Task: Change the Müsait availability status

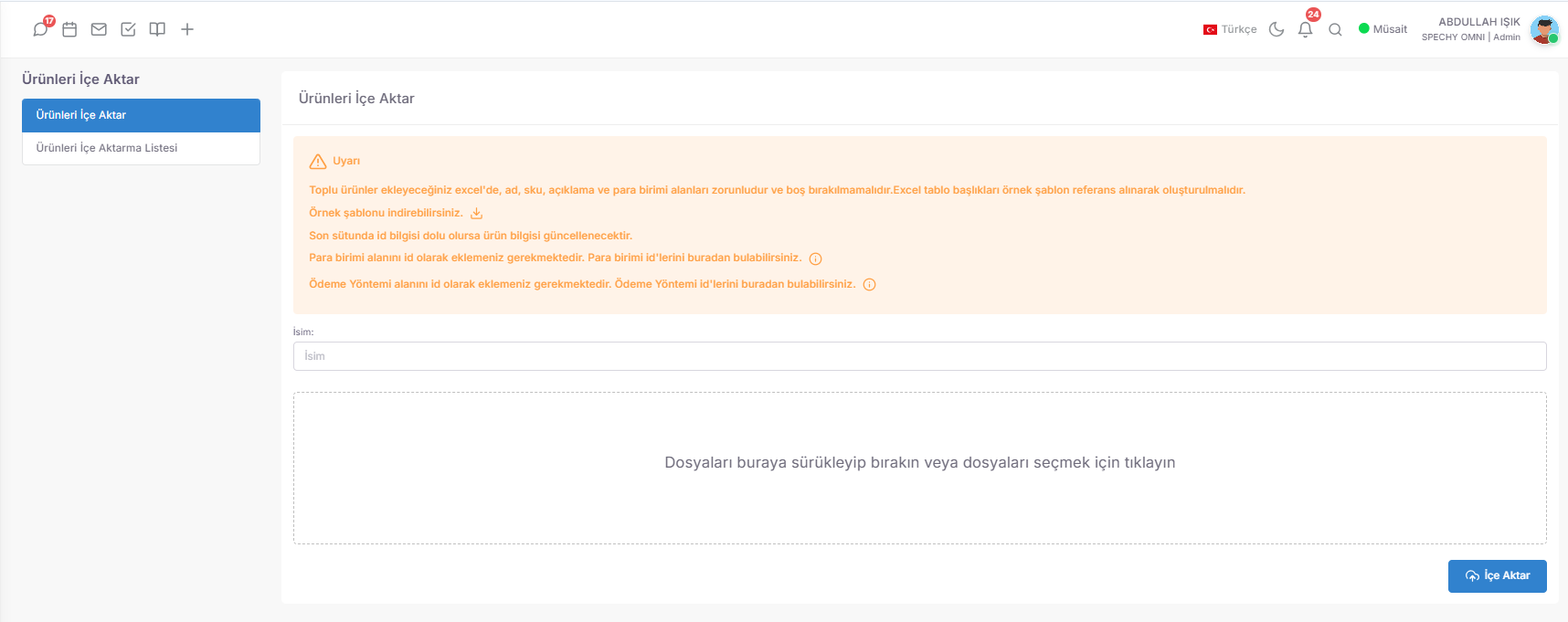Action: point(1383,29)
